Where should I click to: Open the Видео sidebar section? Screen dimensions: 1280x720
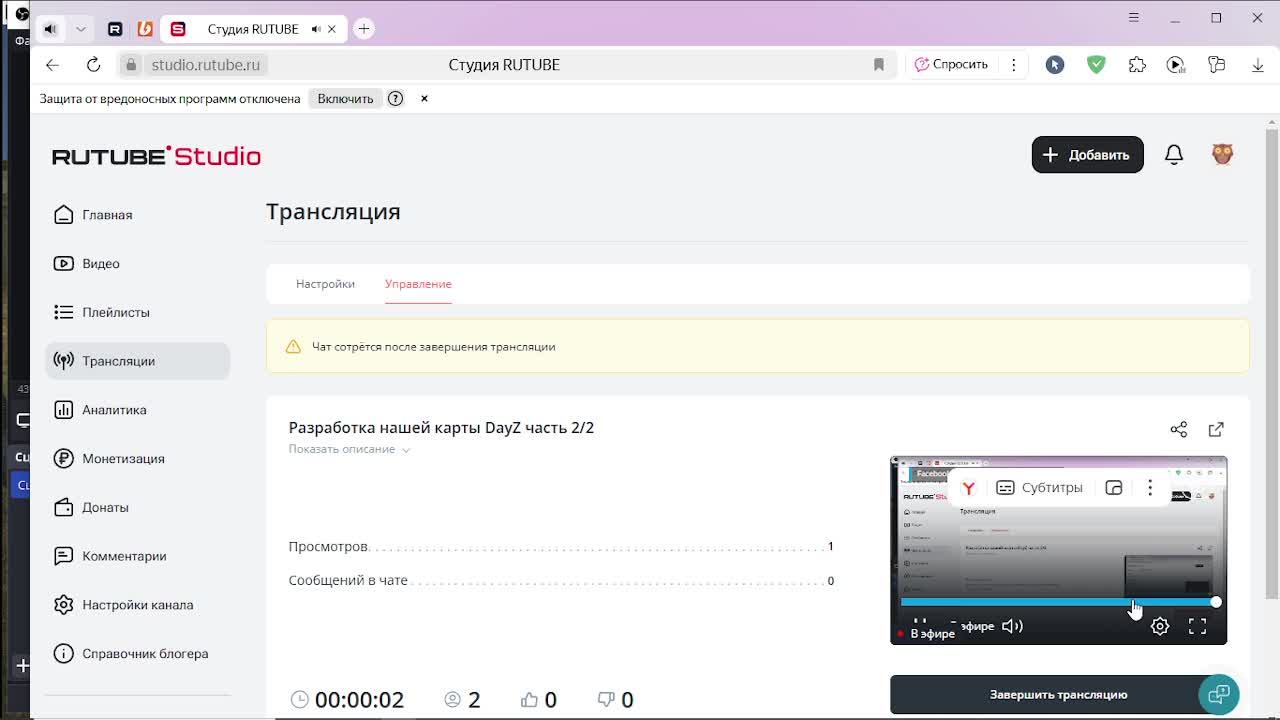(87, 264)
